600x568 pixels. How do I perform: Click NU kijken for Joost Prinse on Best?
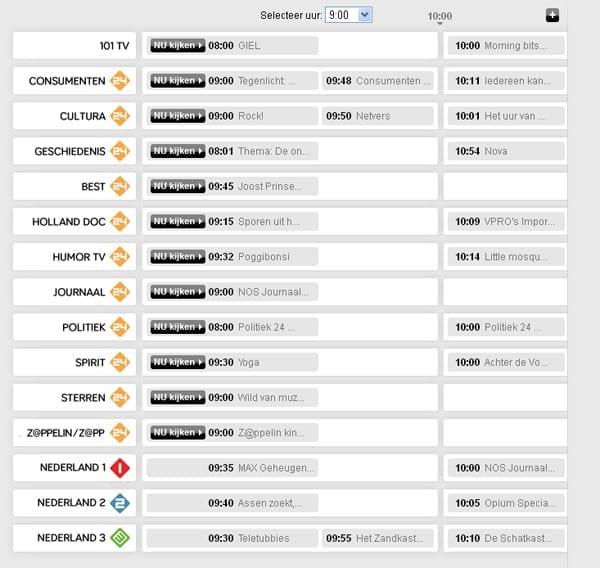(178, 186)
